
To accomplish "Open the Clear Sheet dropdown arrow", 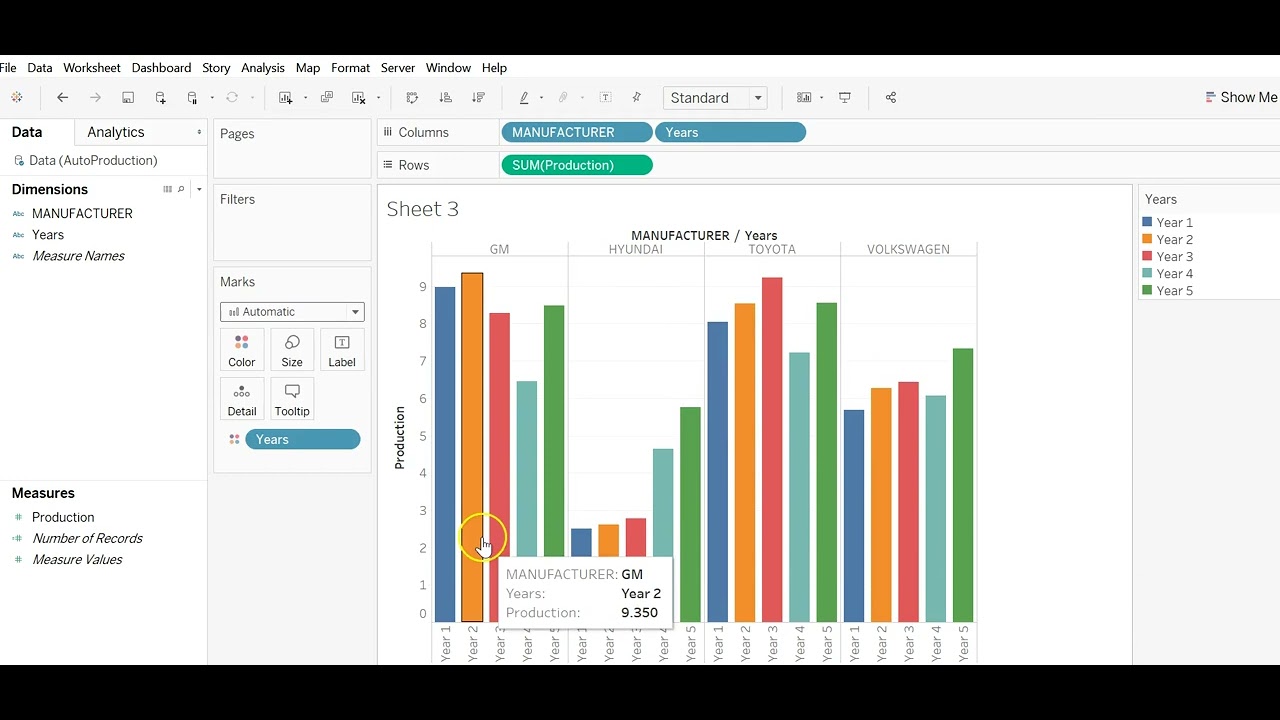I will point(378,98).
